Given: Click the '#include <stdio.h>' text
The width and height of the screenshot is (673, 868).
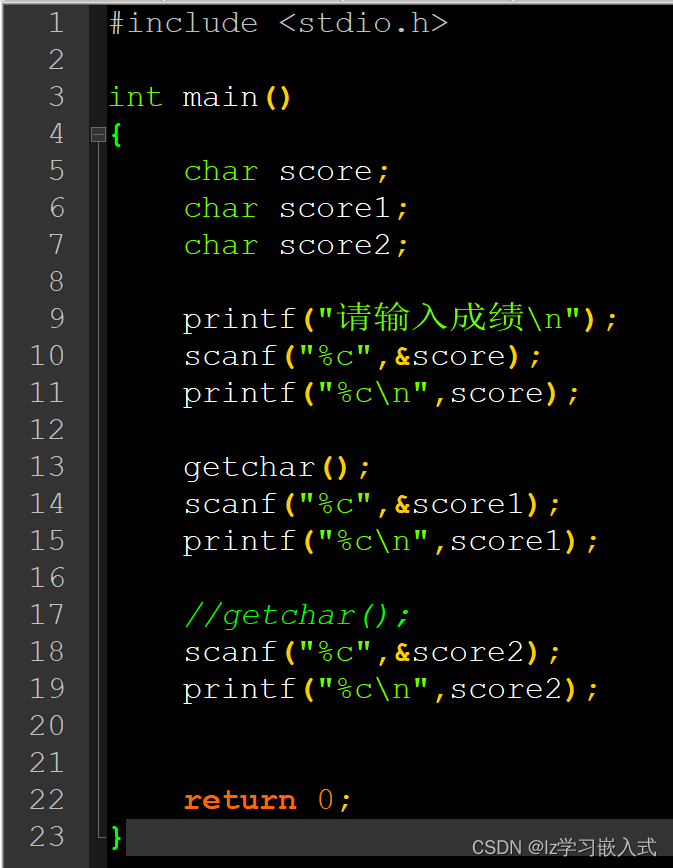Looking at the screenshot, I should point(278,23).
